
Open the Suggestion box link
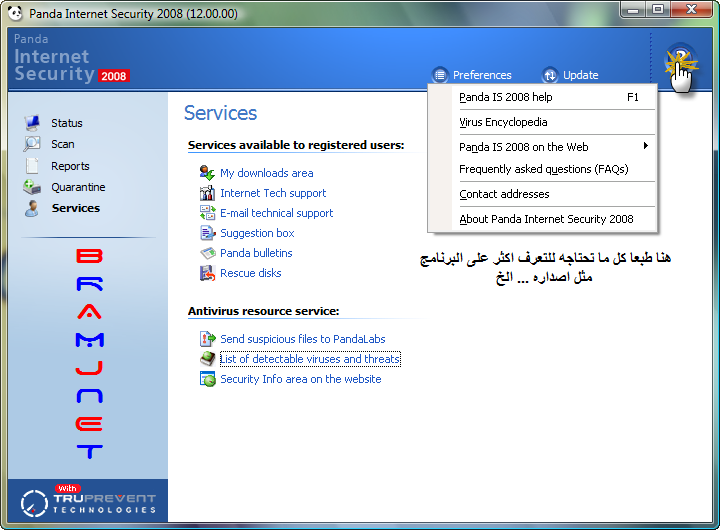(257, 233)
